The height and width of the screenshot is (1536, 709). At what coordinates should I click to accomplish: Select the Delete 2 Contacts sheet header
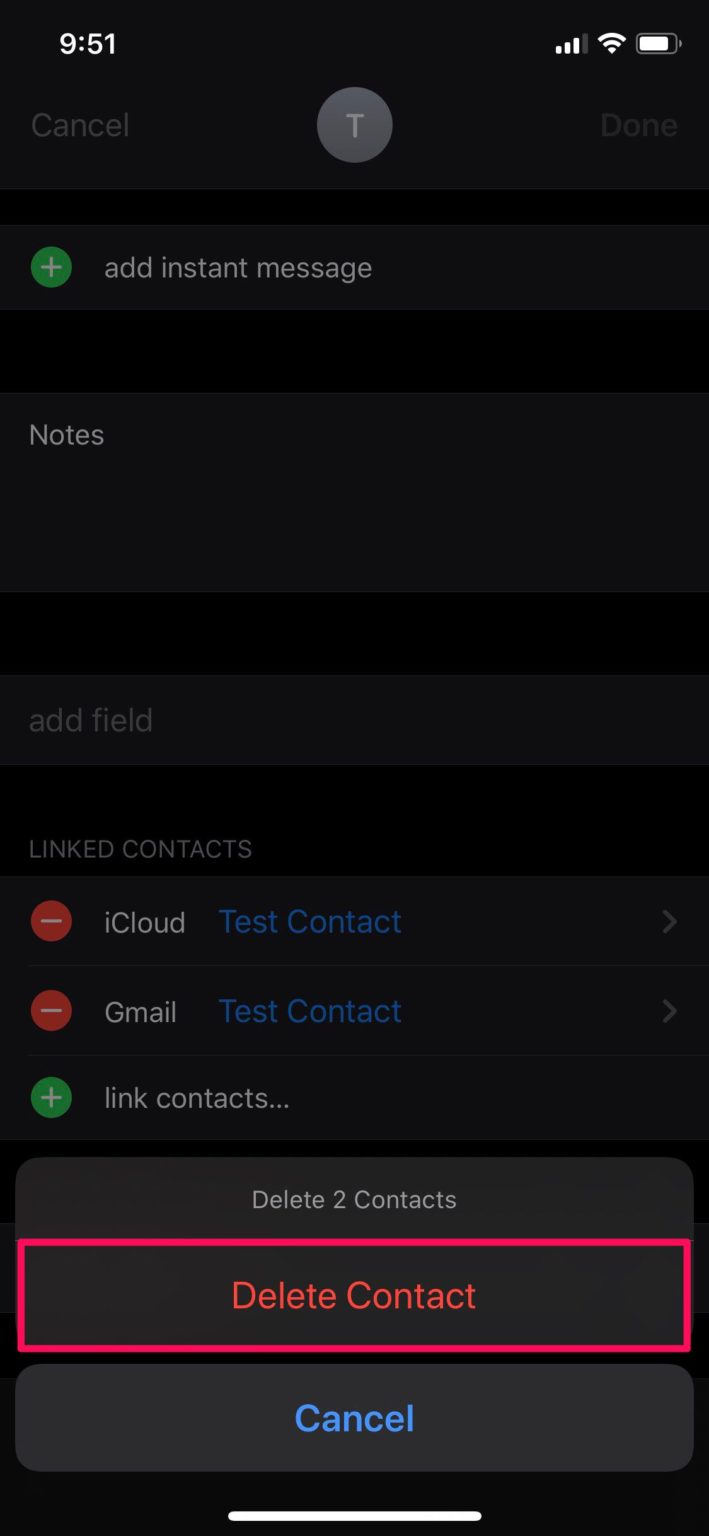[x=354, y=1199]
